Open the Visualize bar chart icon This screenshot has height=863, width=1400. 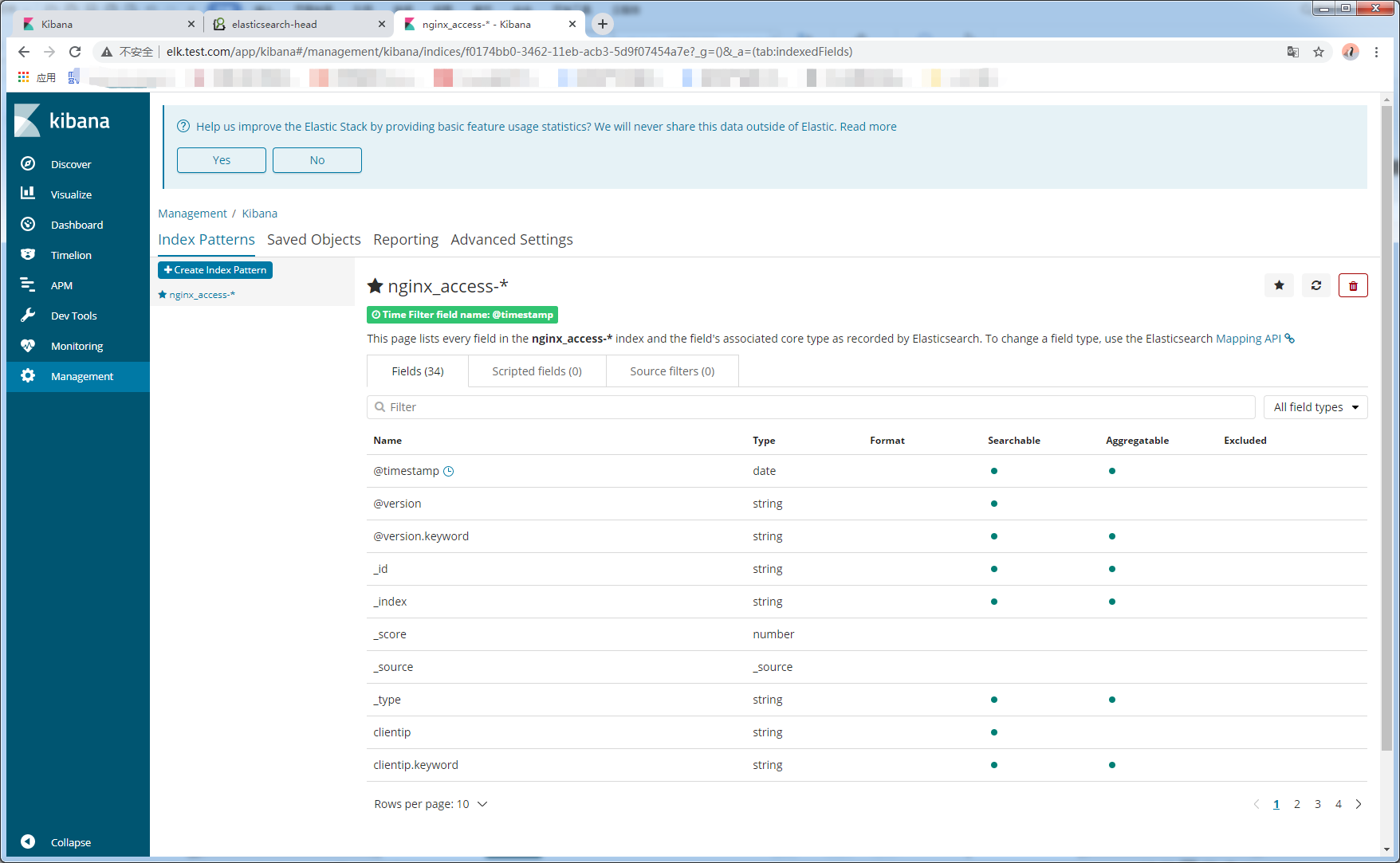click(28, 194)
